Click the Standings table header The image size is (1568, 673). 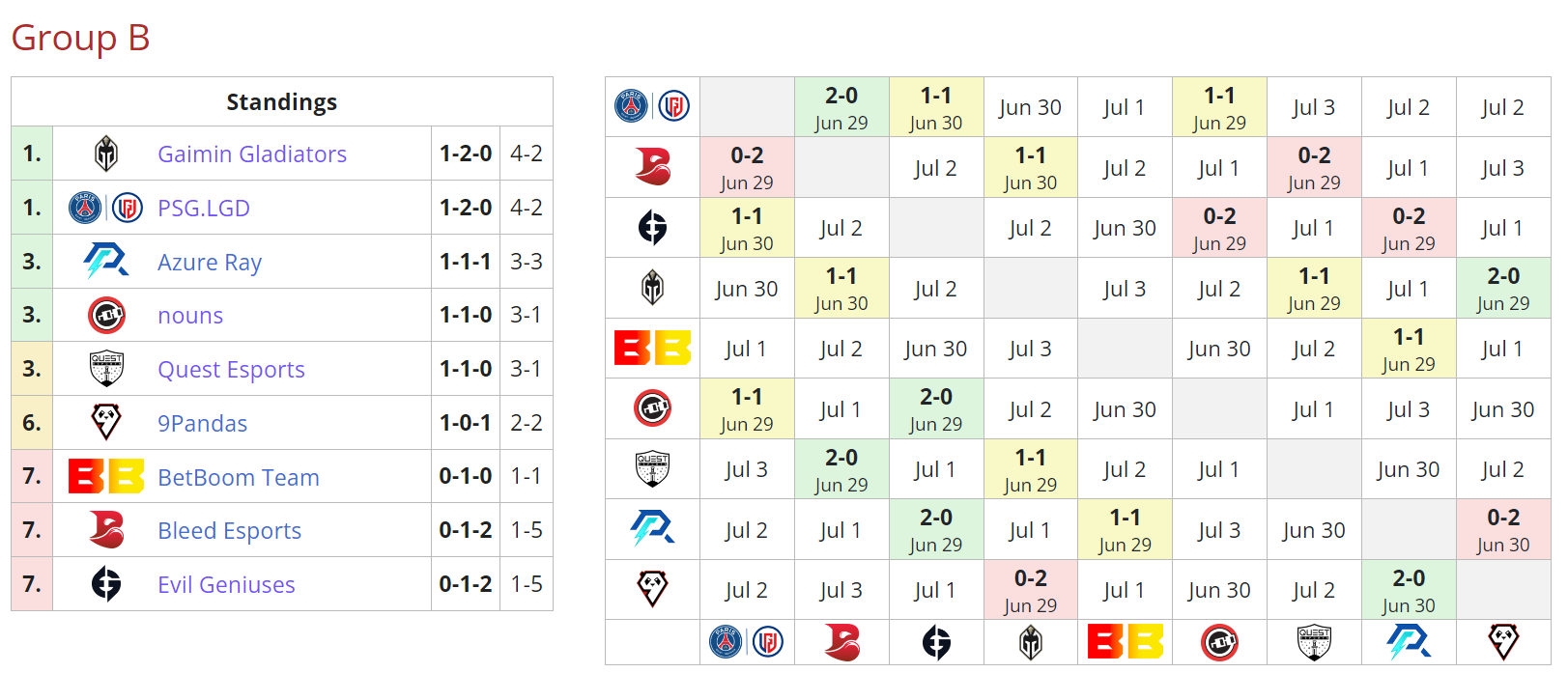281,102
